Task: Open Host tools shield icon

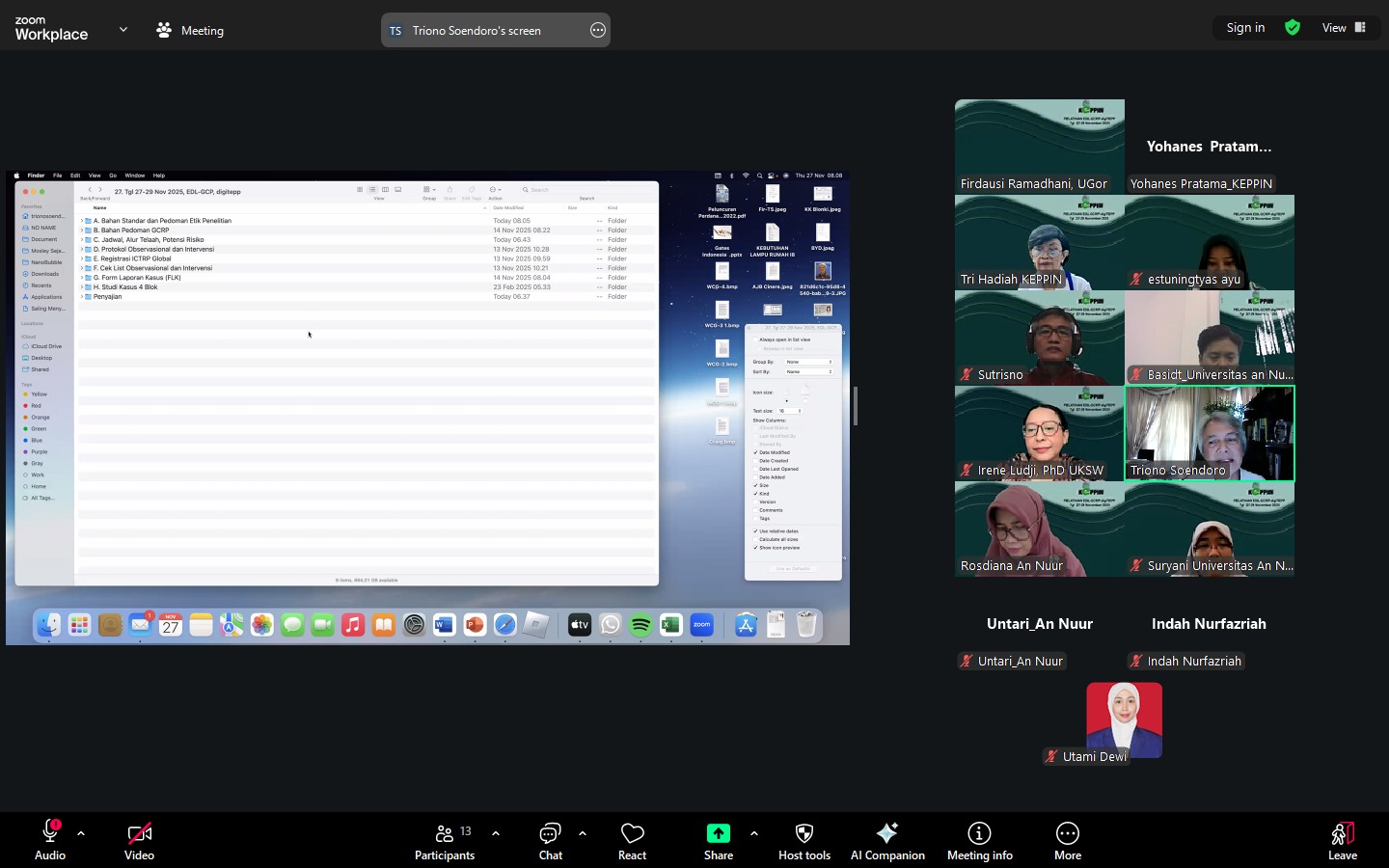Action: coord(803,833)
